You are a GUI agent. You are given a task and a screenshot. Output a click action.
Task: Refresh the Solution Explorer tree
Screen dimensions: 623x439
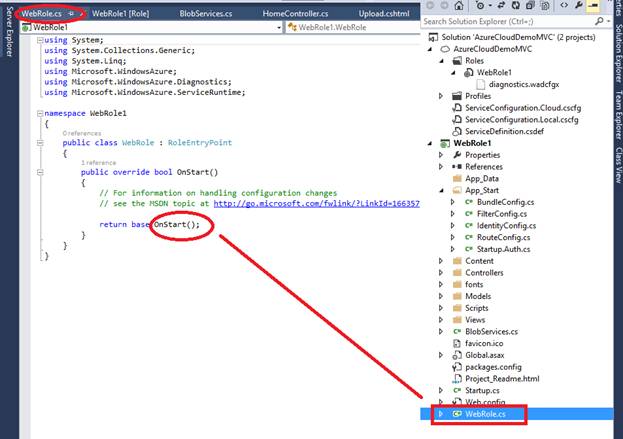coord(516,6)
